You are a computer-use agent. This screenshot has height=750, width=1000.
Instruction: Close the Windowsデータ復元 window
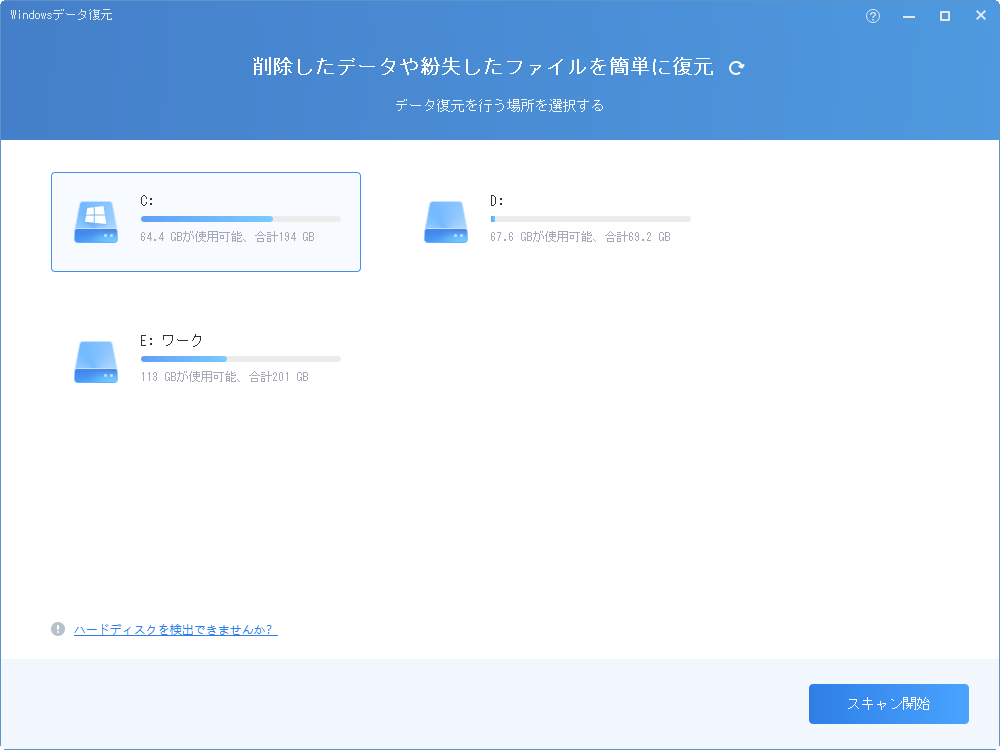pyautogui.click(x=981, y=15)
